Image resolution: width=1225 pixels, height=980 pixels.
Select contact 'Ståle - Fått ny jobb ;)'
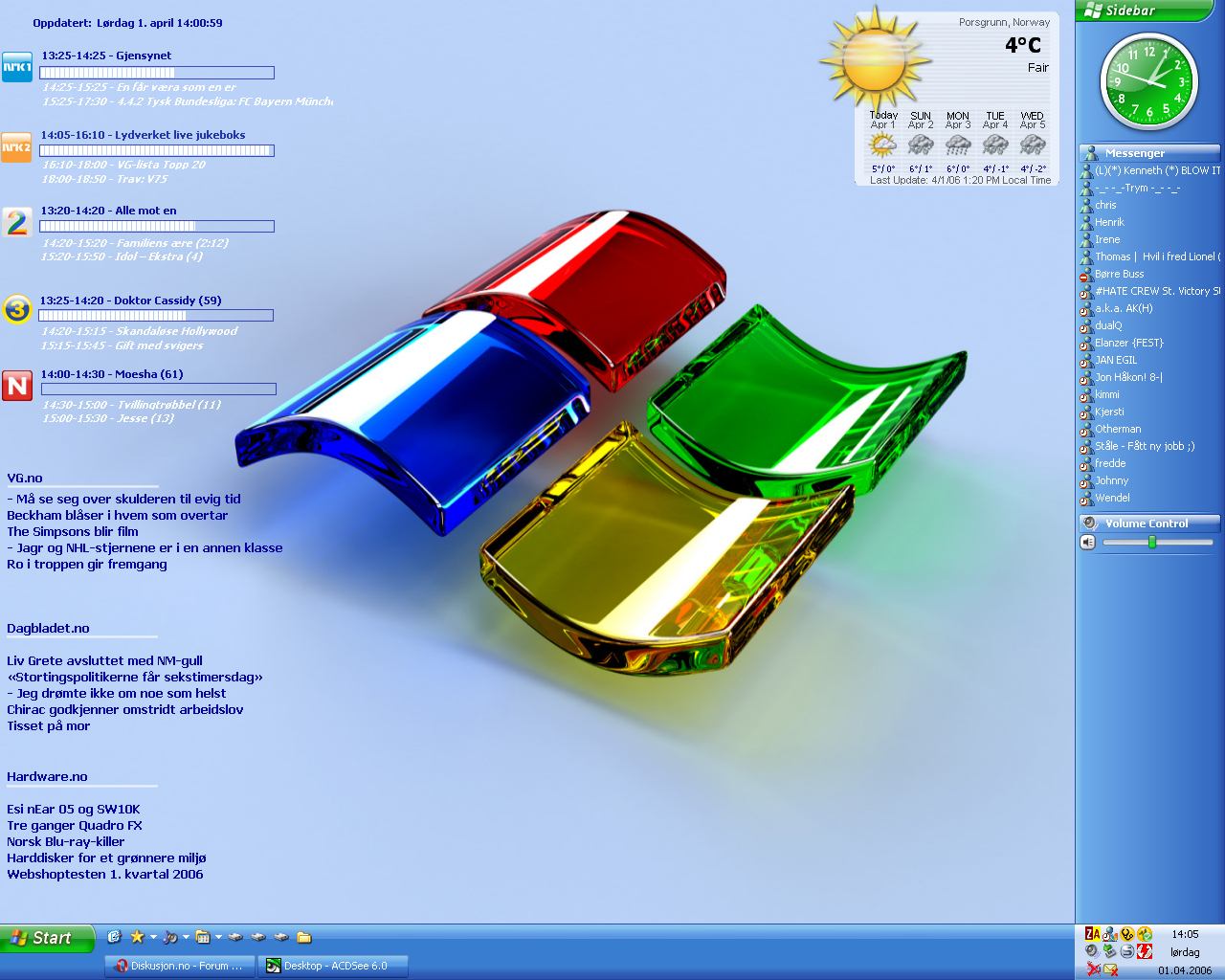point(1145,446)
